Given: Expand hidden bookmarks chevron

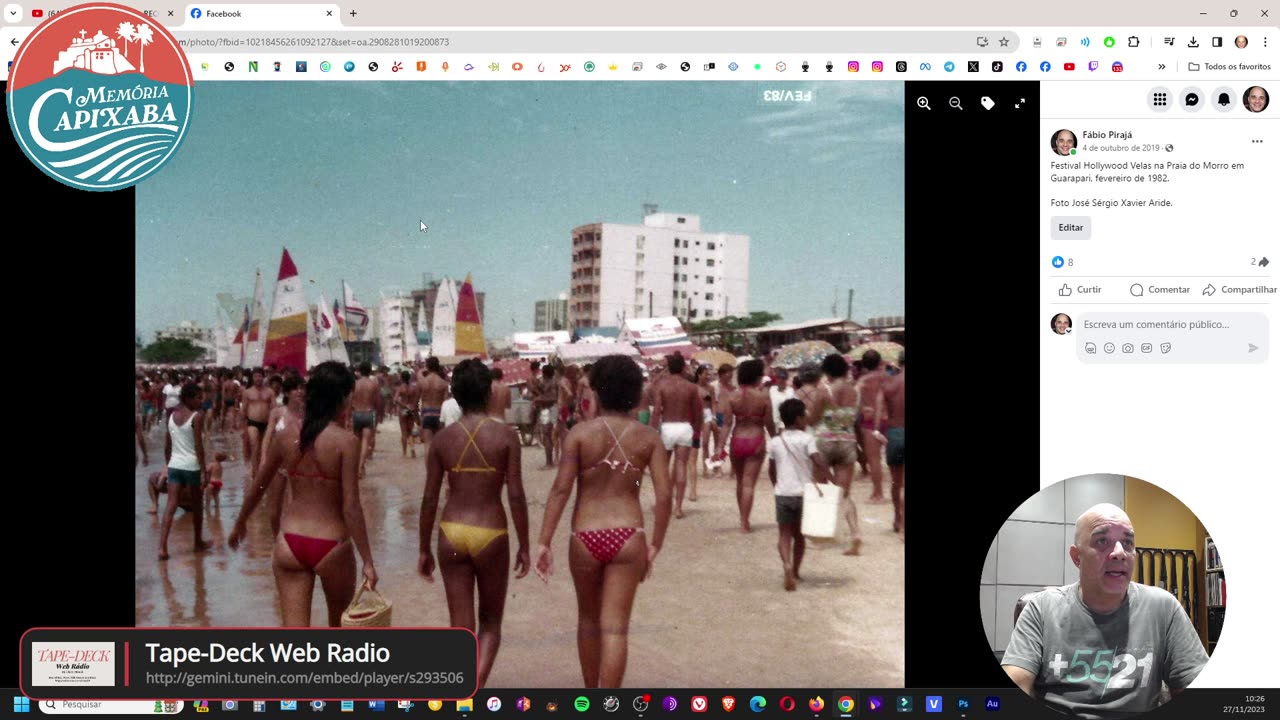Looking at the screenshot, I should (1161, 67).
